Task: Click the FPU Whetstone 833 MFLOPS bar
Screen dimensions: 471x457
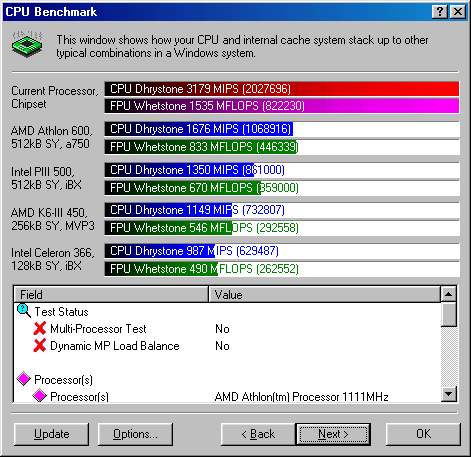Action: pyautogui.click(x=282, y=147)
